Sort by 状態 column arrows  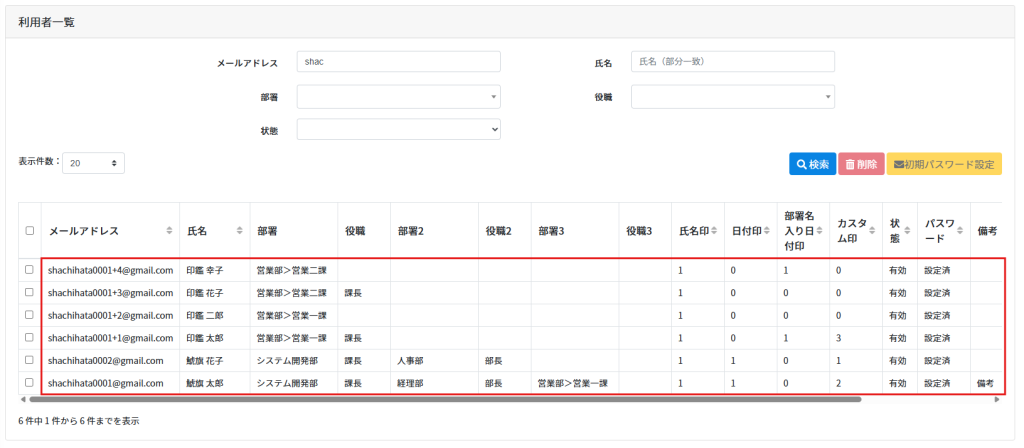[907, 231]
